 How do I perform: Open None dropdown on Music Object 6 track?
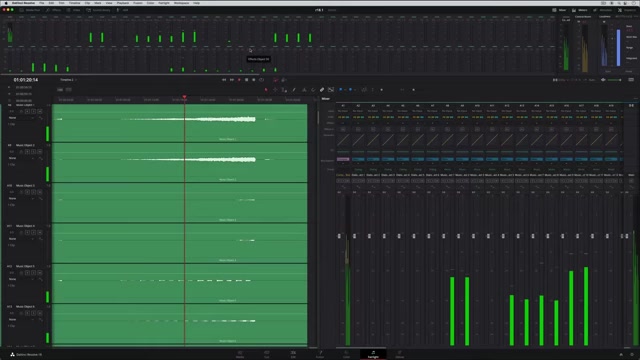(x=21, y=320)
